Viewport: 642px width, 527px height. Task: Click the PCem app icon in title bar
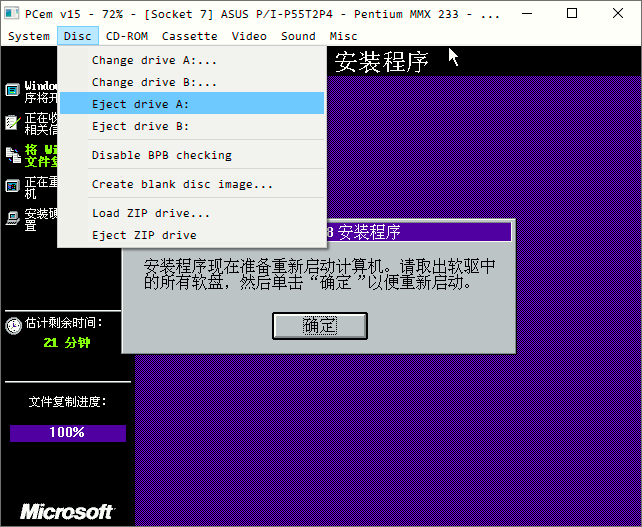(x=11, y=13)
